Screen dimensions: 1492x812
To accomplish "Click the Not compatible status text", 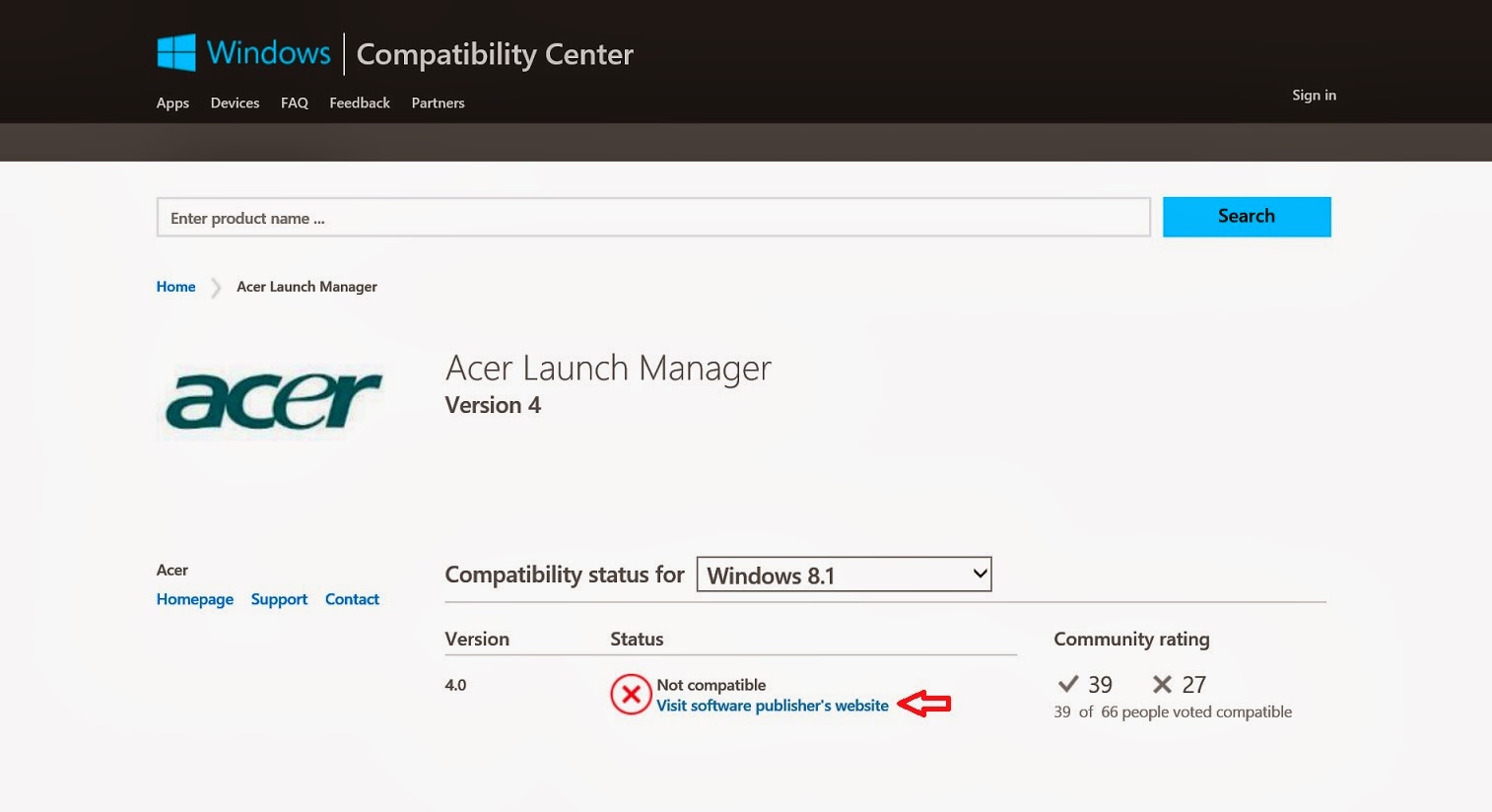I will click(x=712, y=685).
